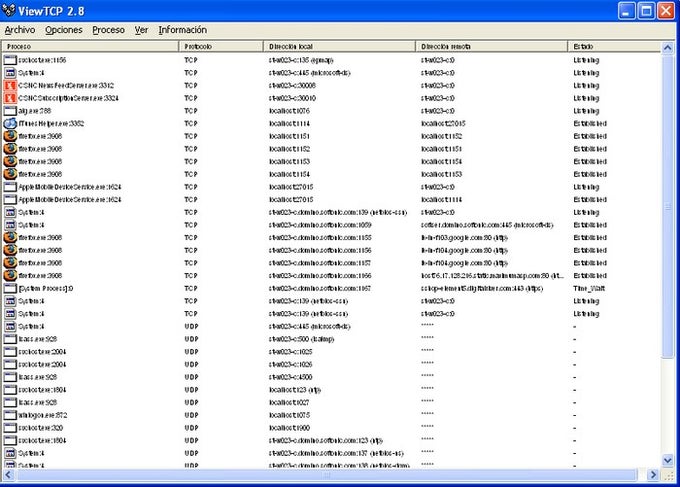
Task: Click System:4 icon on TCP microsoft-ds Listening row
Action: tap(10, 73)
